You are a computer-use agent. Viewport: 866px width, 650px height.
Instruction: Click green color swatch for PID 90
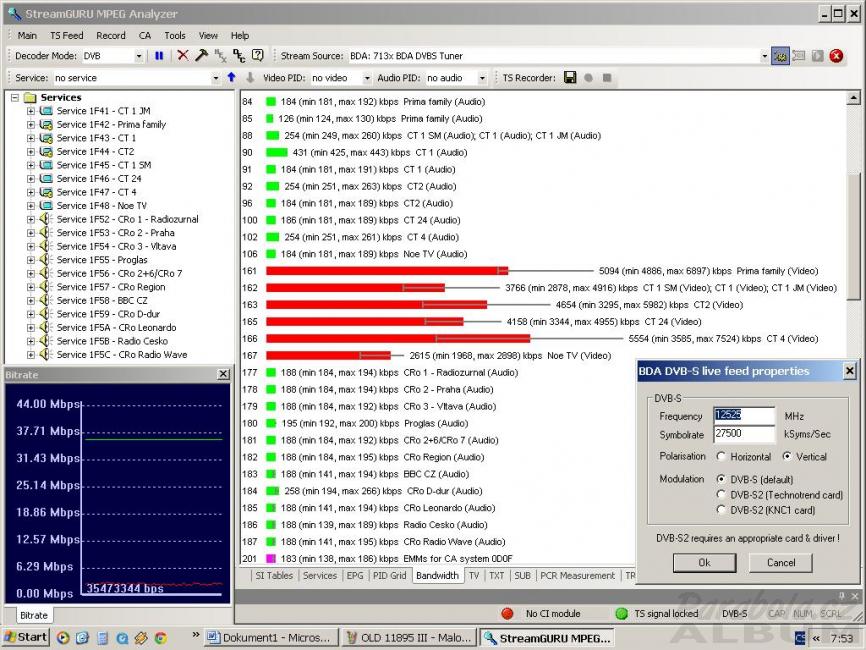[277, 152]
